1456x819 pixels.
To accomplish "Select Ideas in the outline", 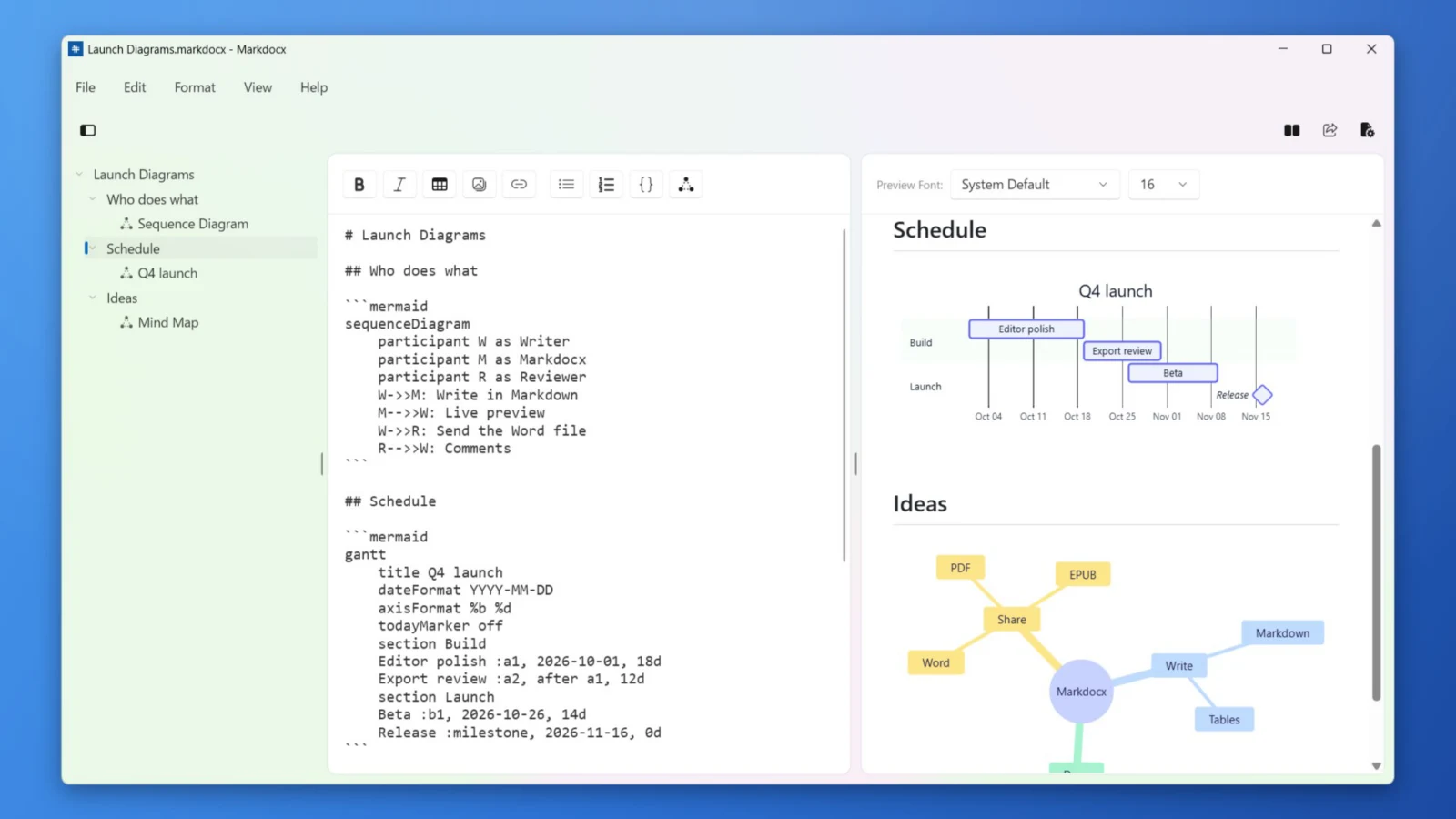I will point(122,298).
